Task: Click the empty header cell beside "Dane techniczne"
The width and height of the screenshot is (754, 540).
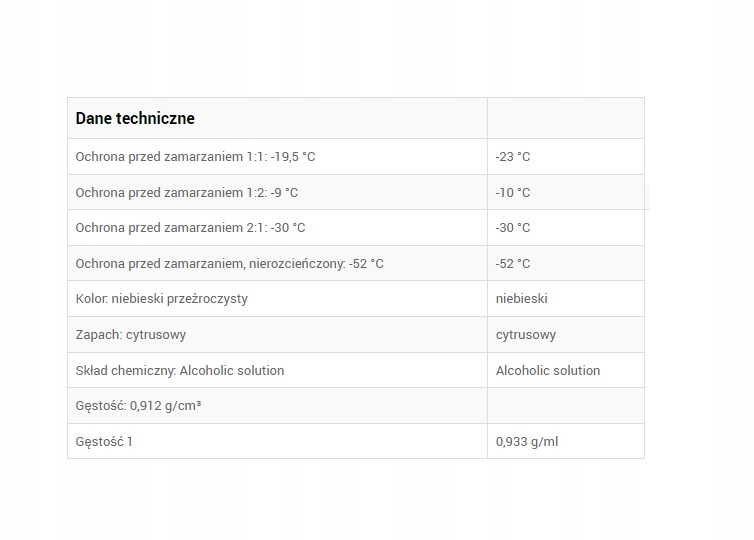Action: (565, 118)
